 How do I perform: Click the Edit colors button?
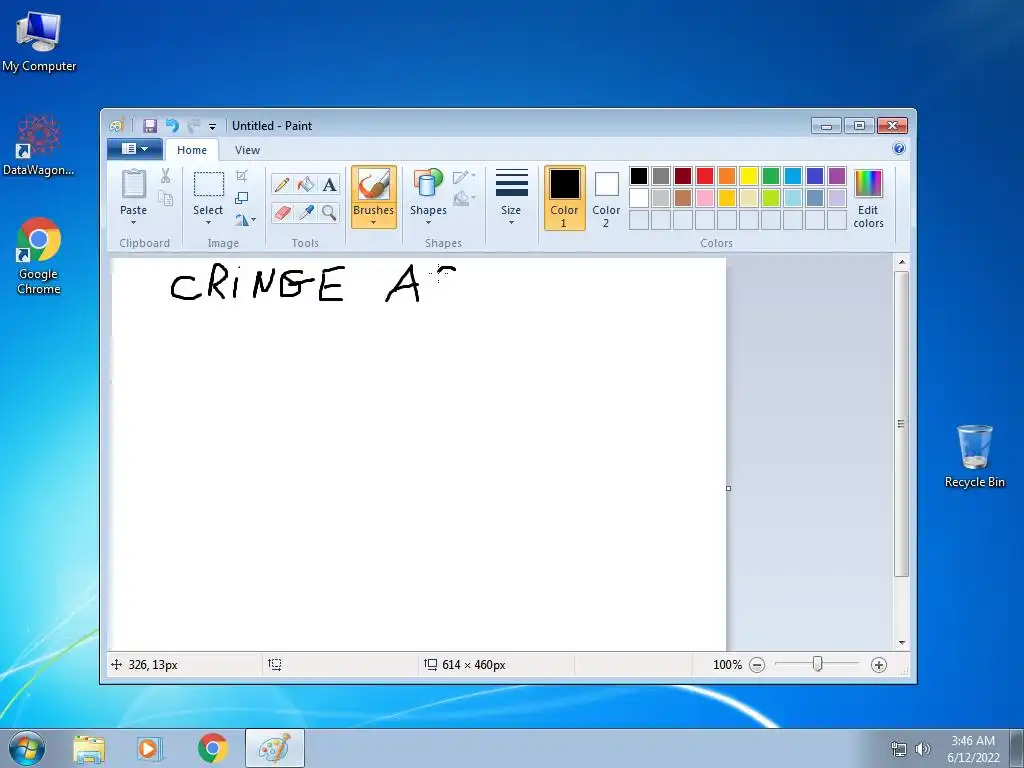(868, 198)
